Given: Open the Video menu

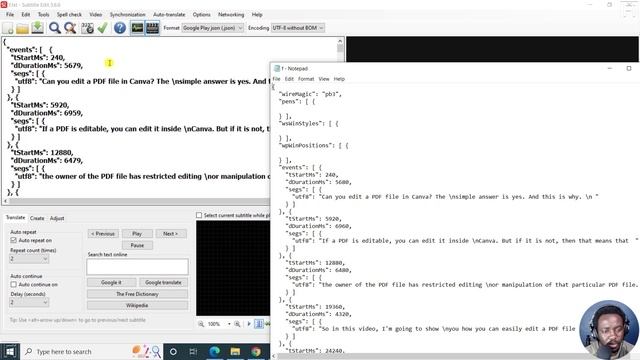Looking at the screenshot, I should pos(96,15).
